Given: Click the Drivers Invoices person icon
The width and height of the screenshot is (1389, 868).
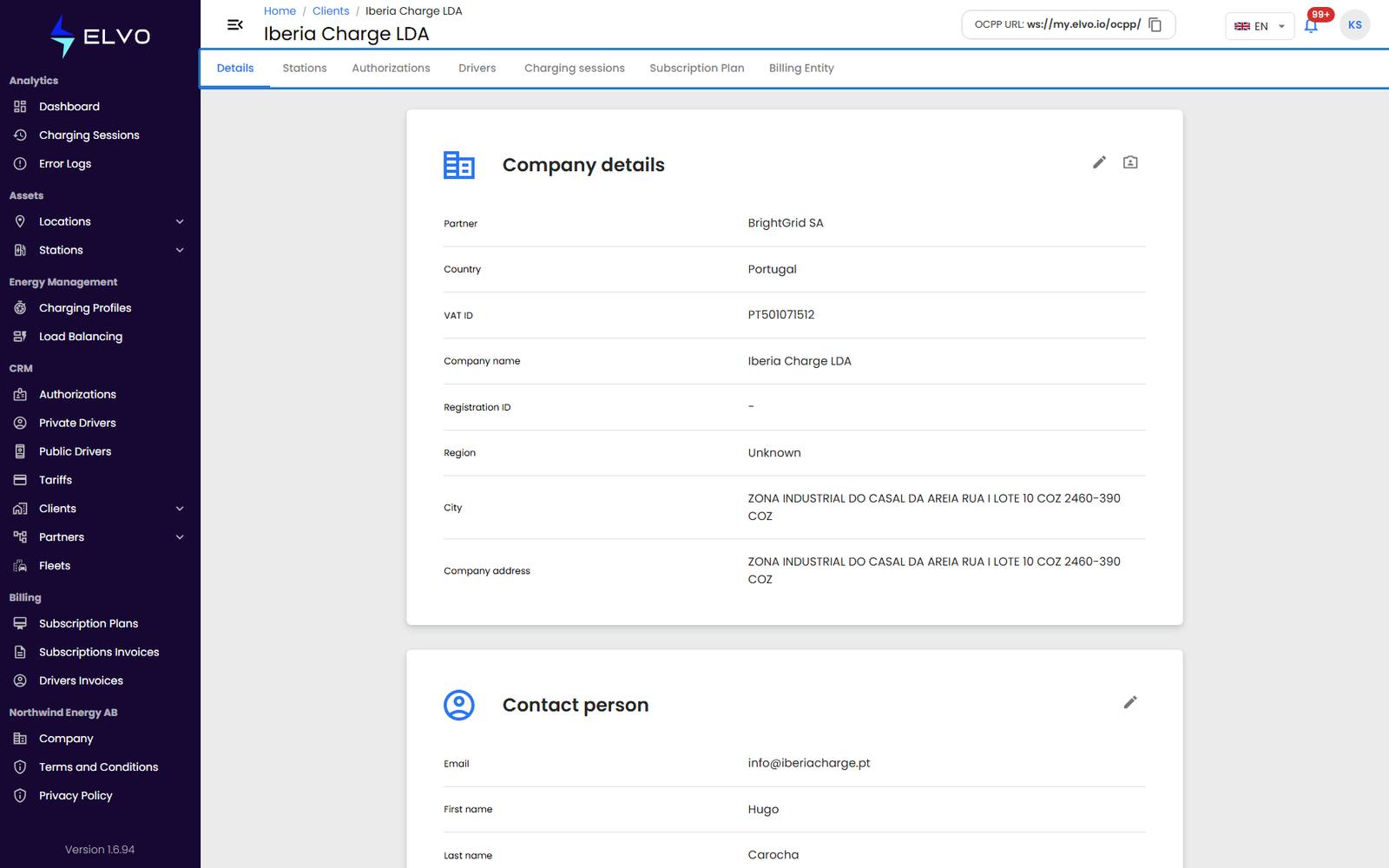Looking at the screenshot, I should [x=20, y=681].
